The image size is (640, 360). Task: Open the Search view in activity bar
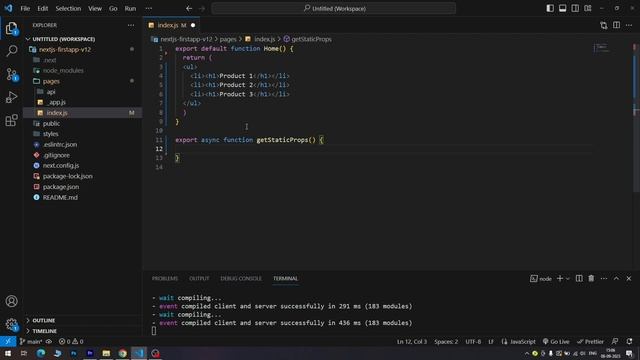pos(11,51)
